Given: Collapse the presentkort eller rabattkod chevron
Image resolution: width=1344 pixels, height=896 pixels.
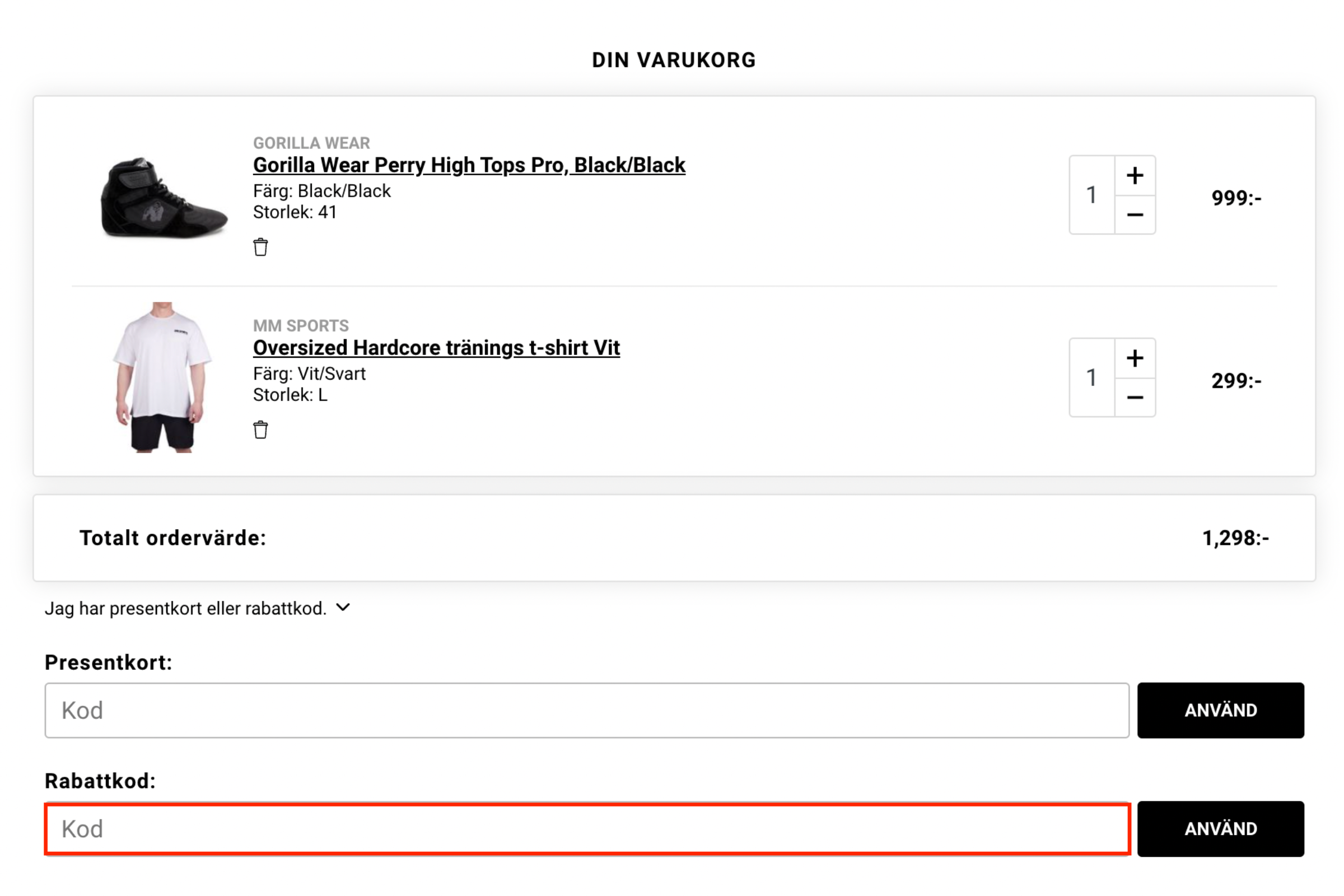Looking at the screenshot, I should [343, 608].
